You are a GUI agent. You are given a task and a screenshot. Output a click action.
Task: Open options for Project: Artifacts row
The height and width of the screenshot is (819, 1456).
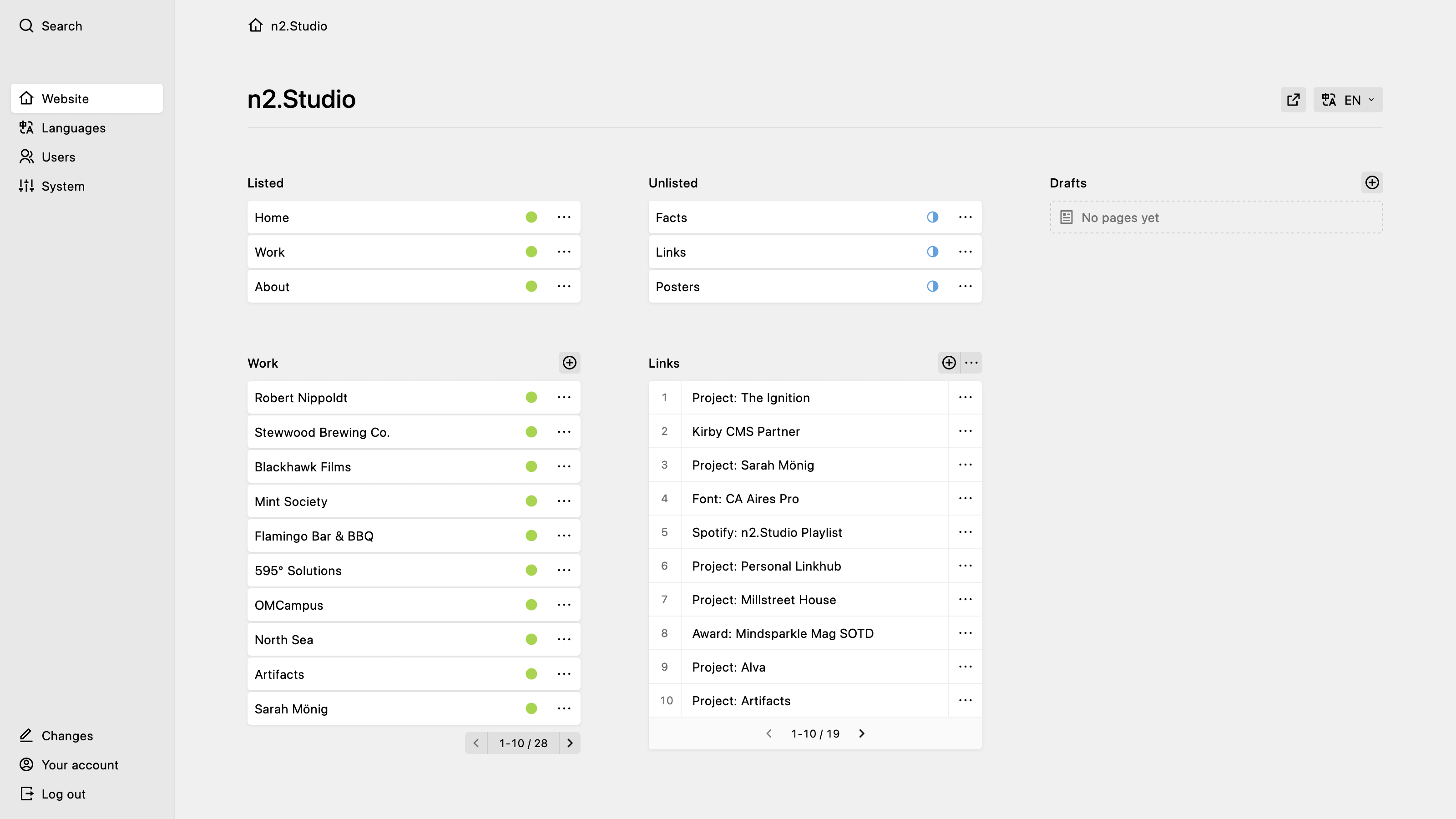[x=966, y=701]
